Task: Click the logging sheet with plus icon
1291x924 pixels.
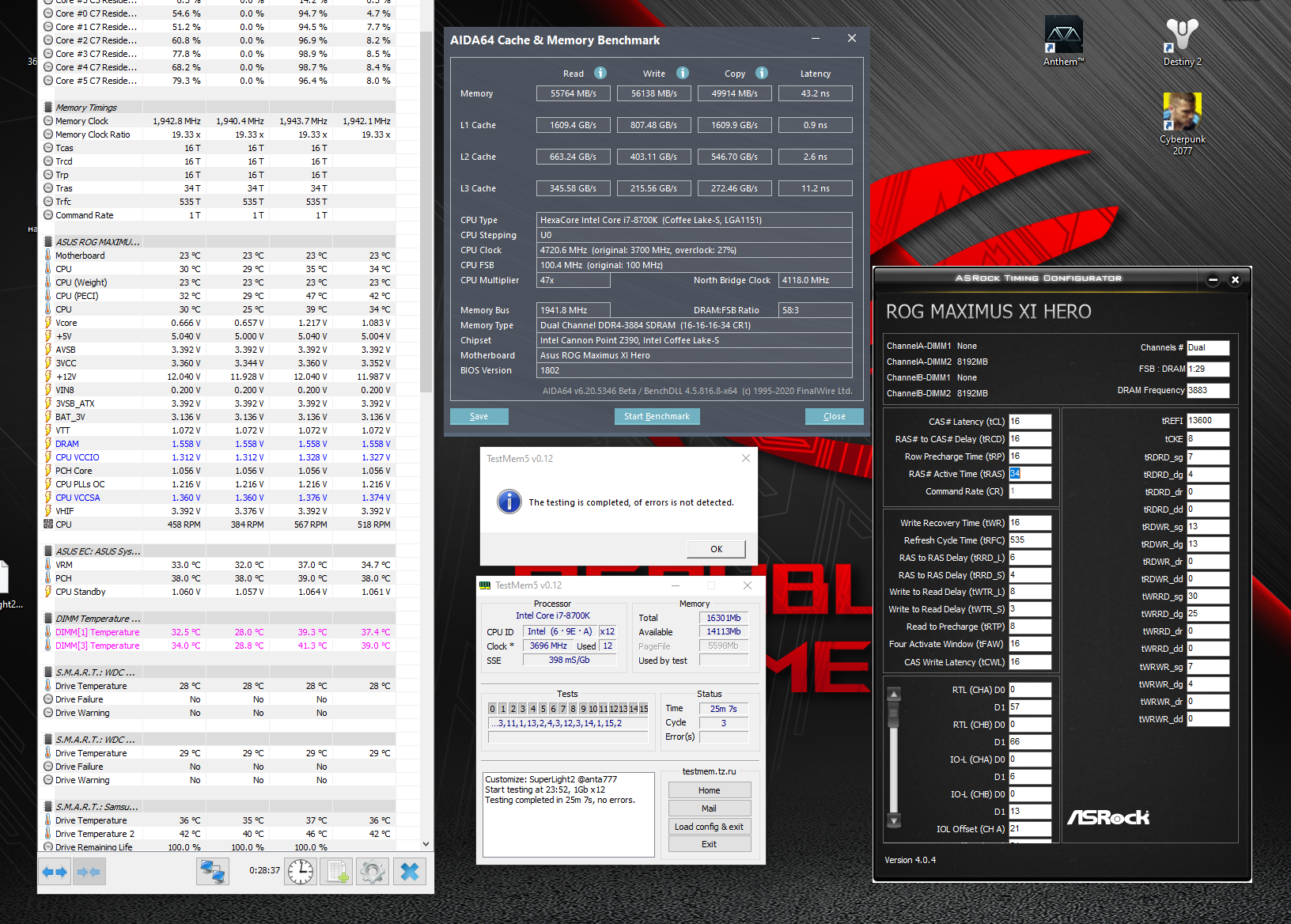Action: point(338,872)
